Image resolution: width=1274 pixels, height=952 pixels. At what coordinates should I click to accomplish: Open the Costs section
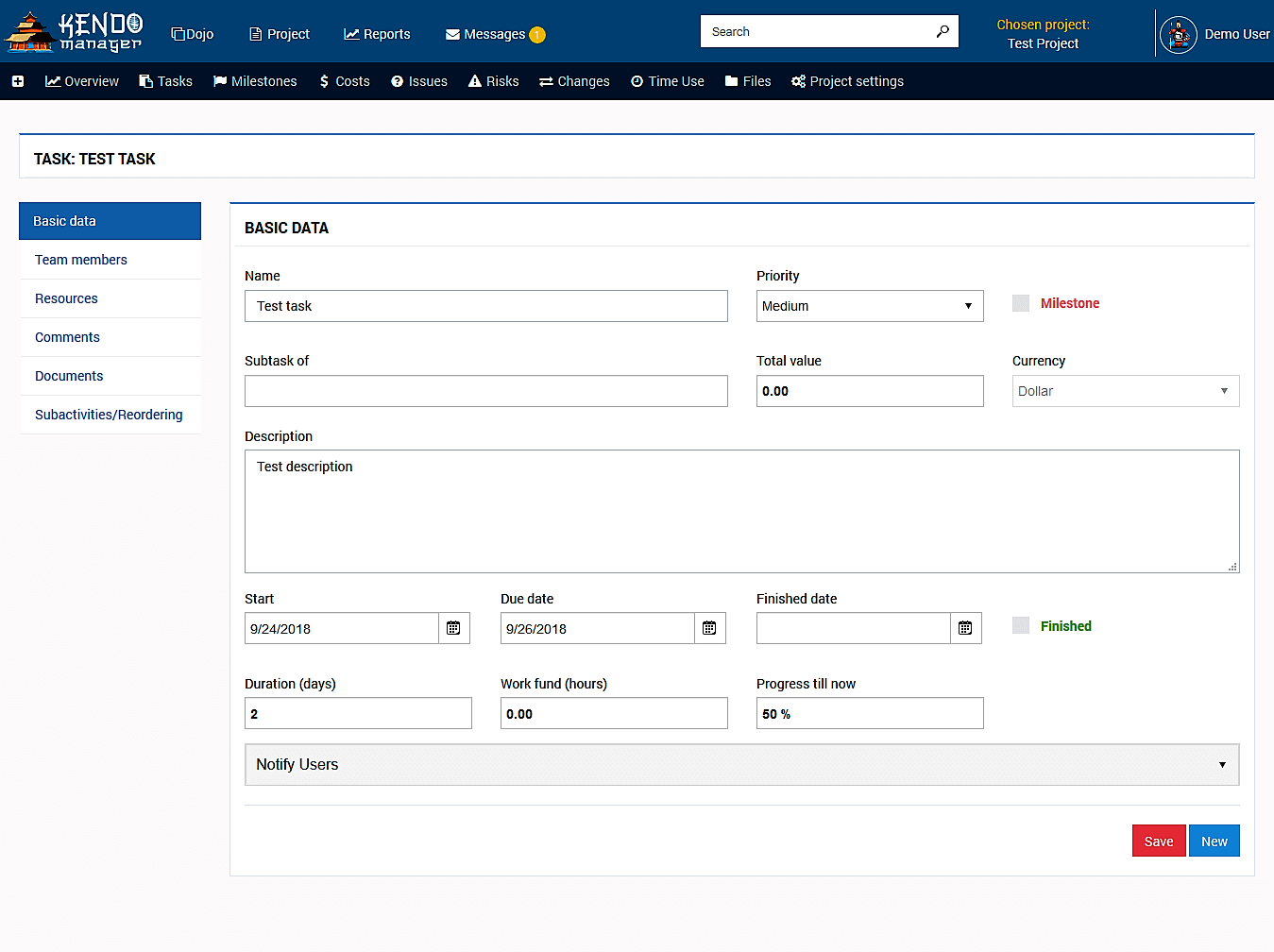coord(344,81)
